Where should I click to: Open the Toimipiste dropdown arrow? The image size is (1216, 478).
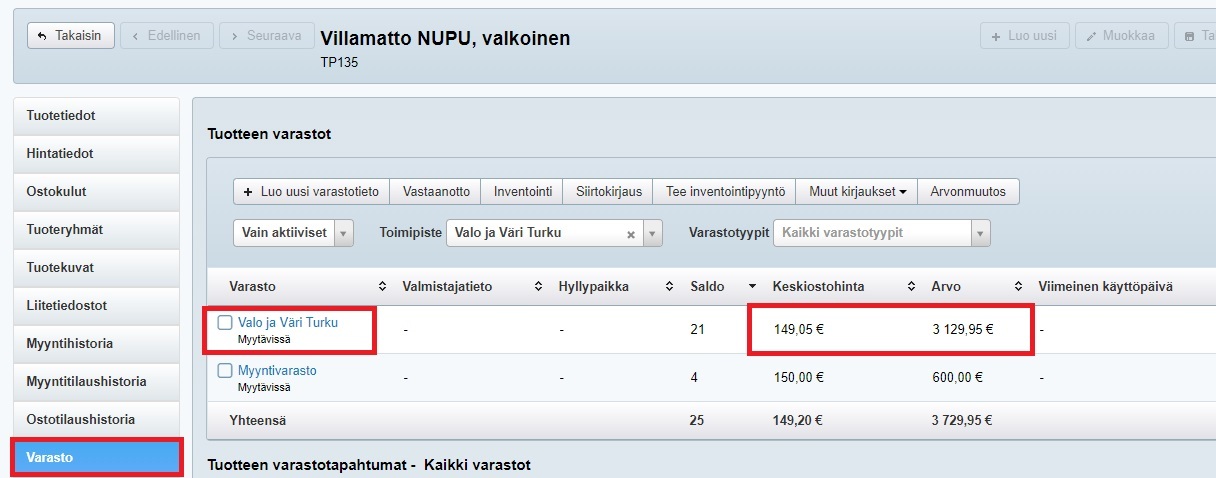click(x=652, y=233)
